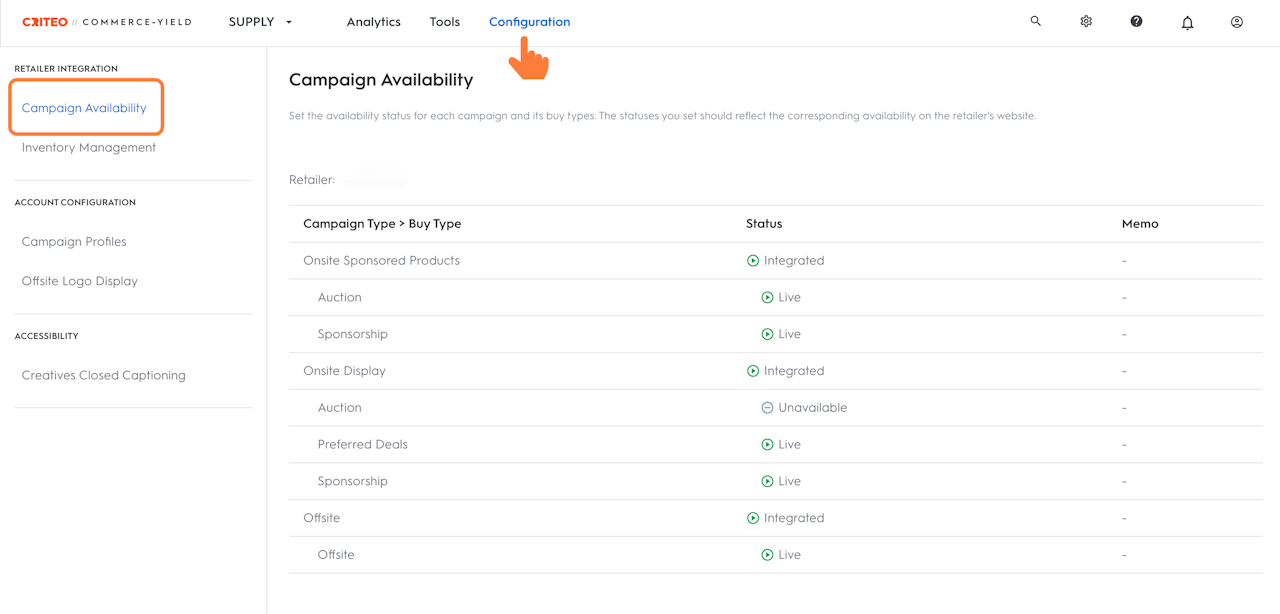
Task: Select the Configuration tab
Action: coord(529,22)
